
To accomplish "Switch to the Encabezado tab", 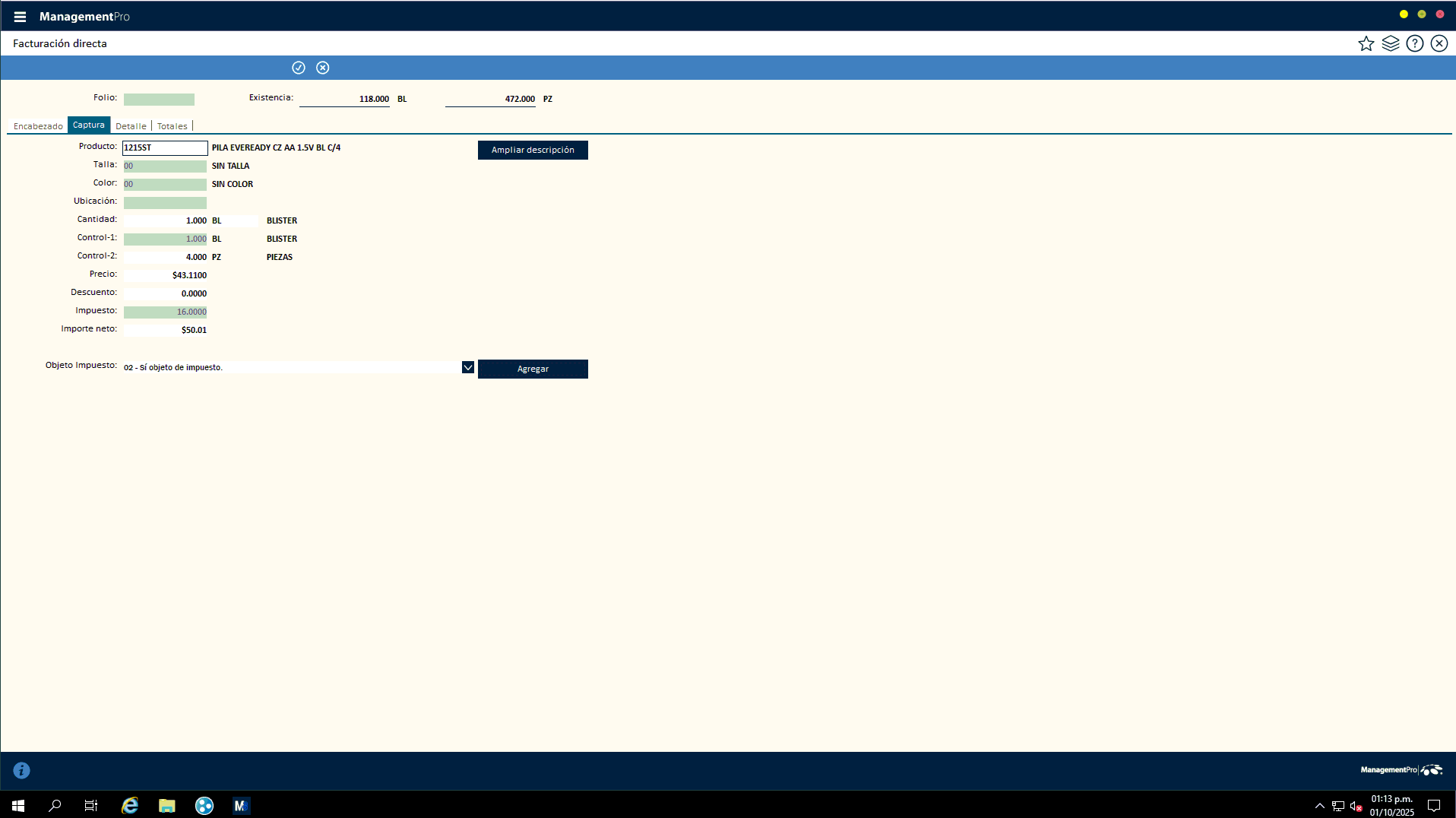I will point(38,126).
